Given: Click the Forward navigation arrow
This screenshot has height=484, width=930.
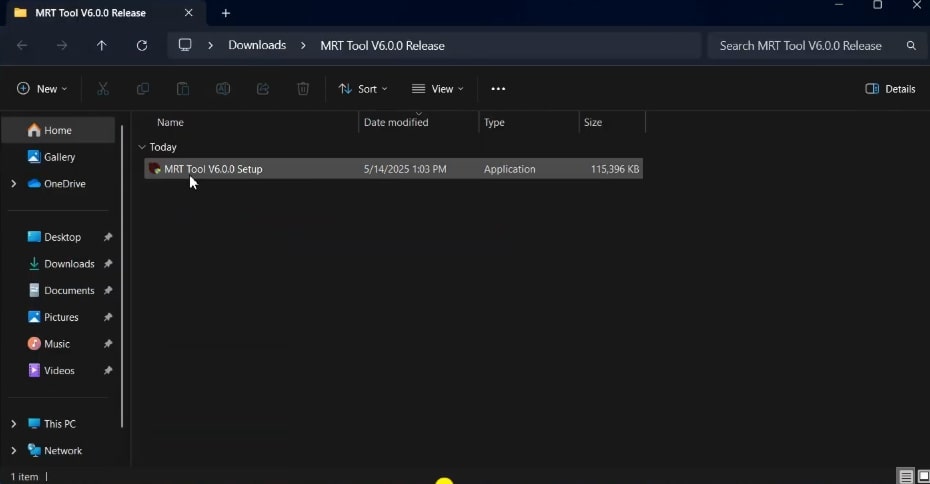Looking at the screenshot, I should pyautogui.click(x=62, y=46).
